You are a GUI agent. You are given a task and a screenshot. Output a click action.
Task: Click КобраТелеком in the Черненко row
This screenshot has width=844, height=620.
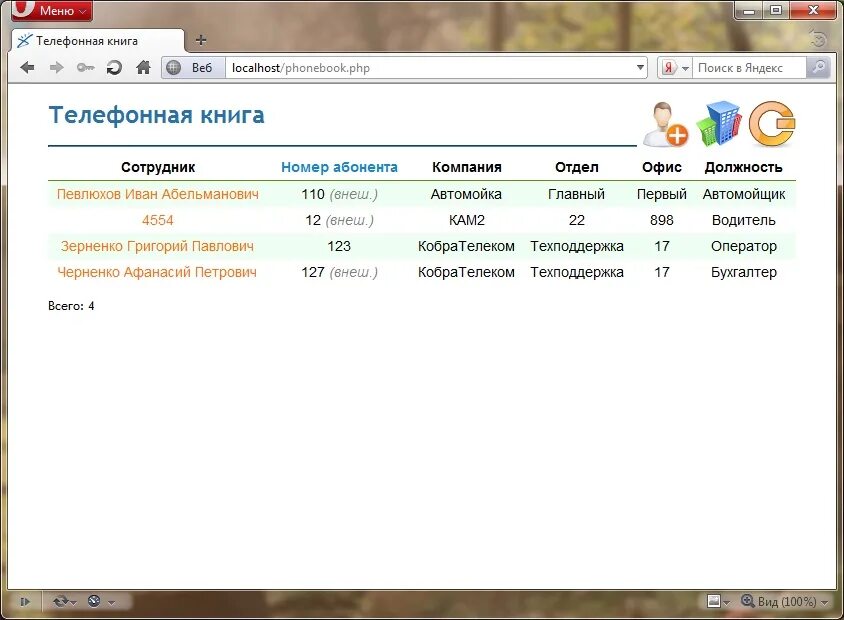click(x=466, y=272)
